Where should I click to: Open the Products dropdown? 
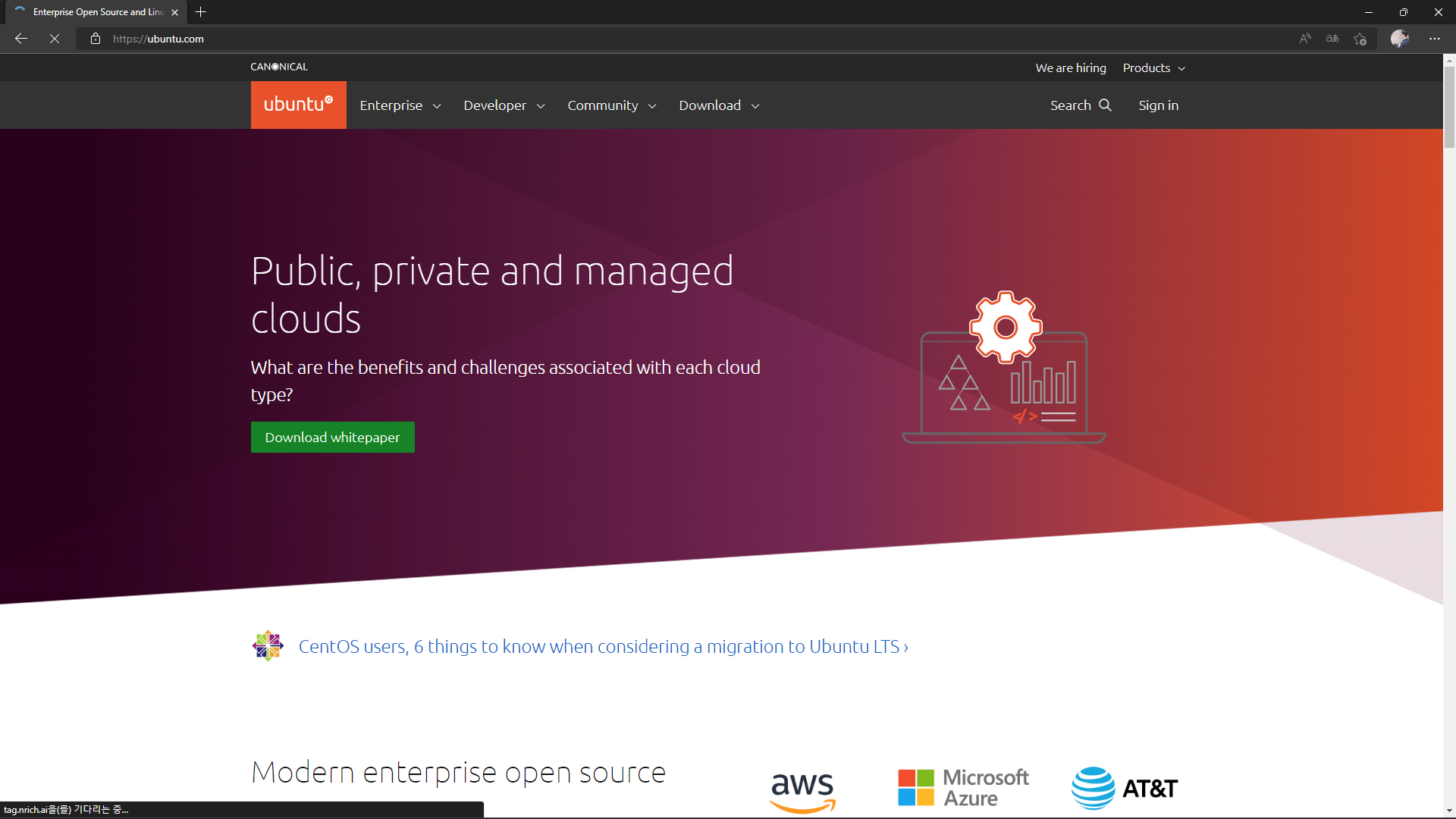[1153, 68]
